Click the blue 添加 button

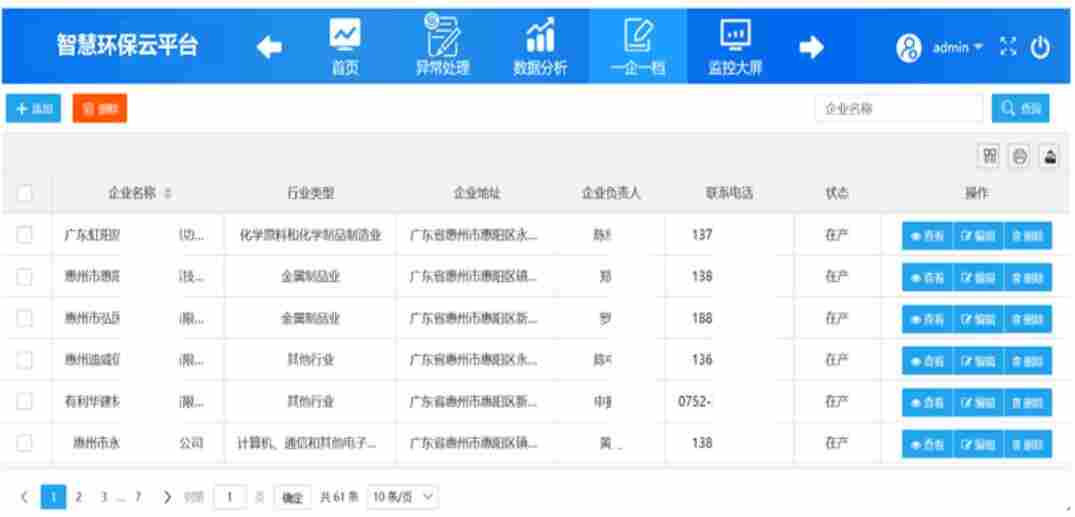pos(34,108)
